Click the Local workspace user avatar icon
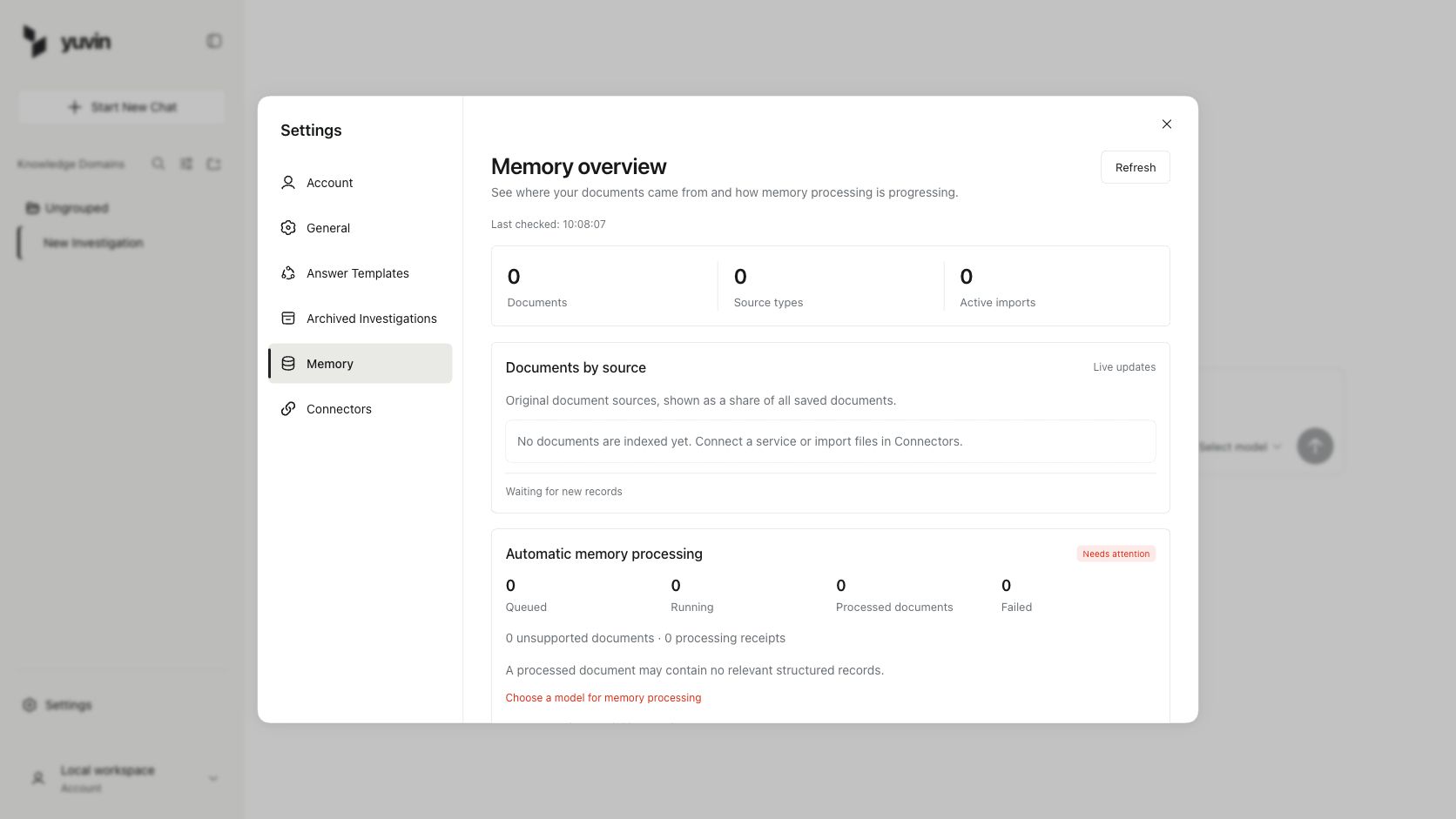Screen dimensions: 1456x819 point(38,778)
